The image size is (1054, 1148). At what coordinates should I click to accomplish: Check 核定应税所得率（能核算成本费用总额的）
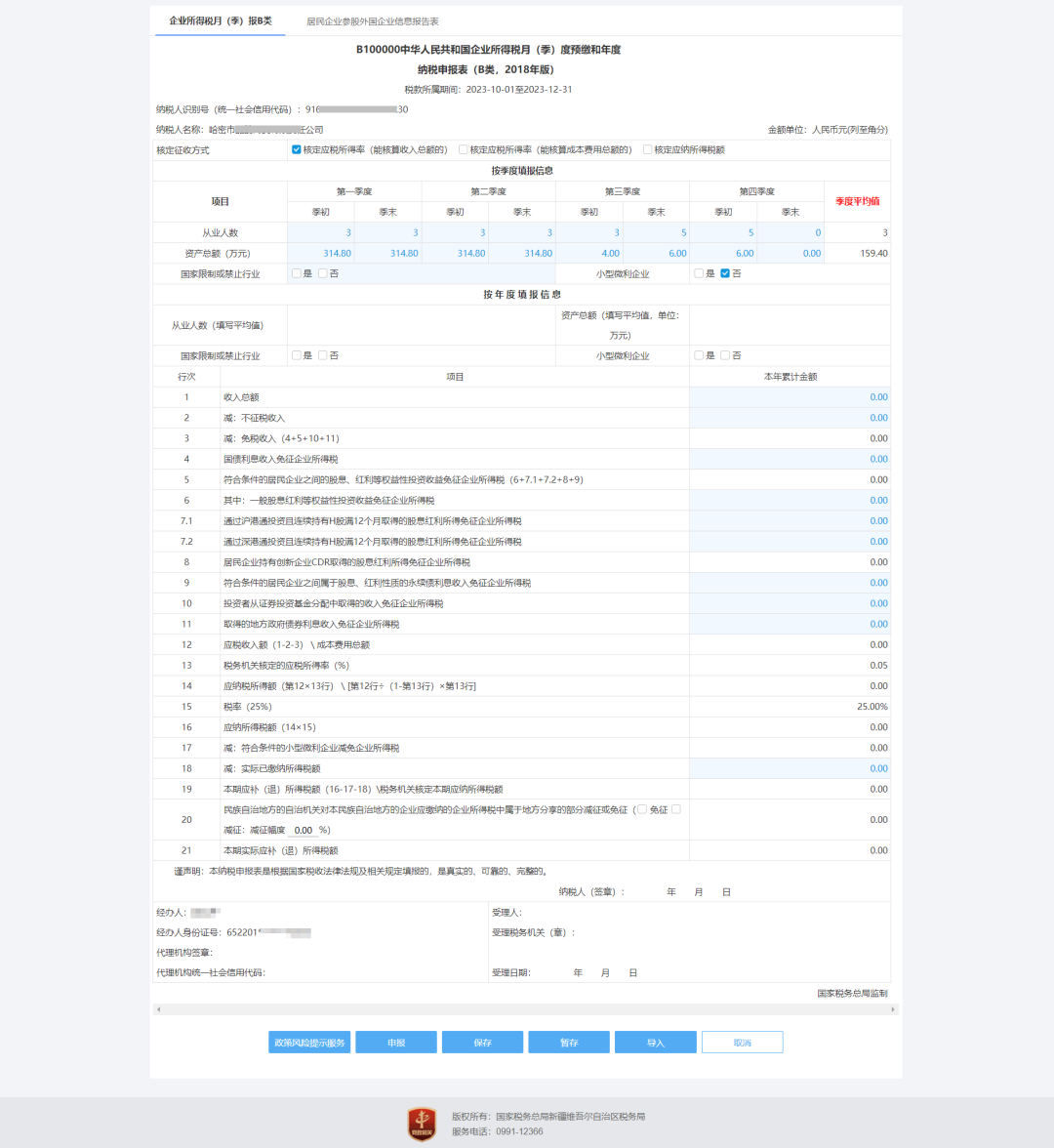464,149
